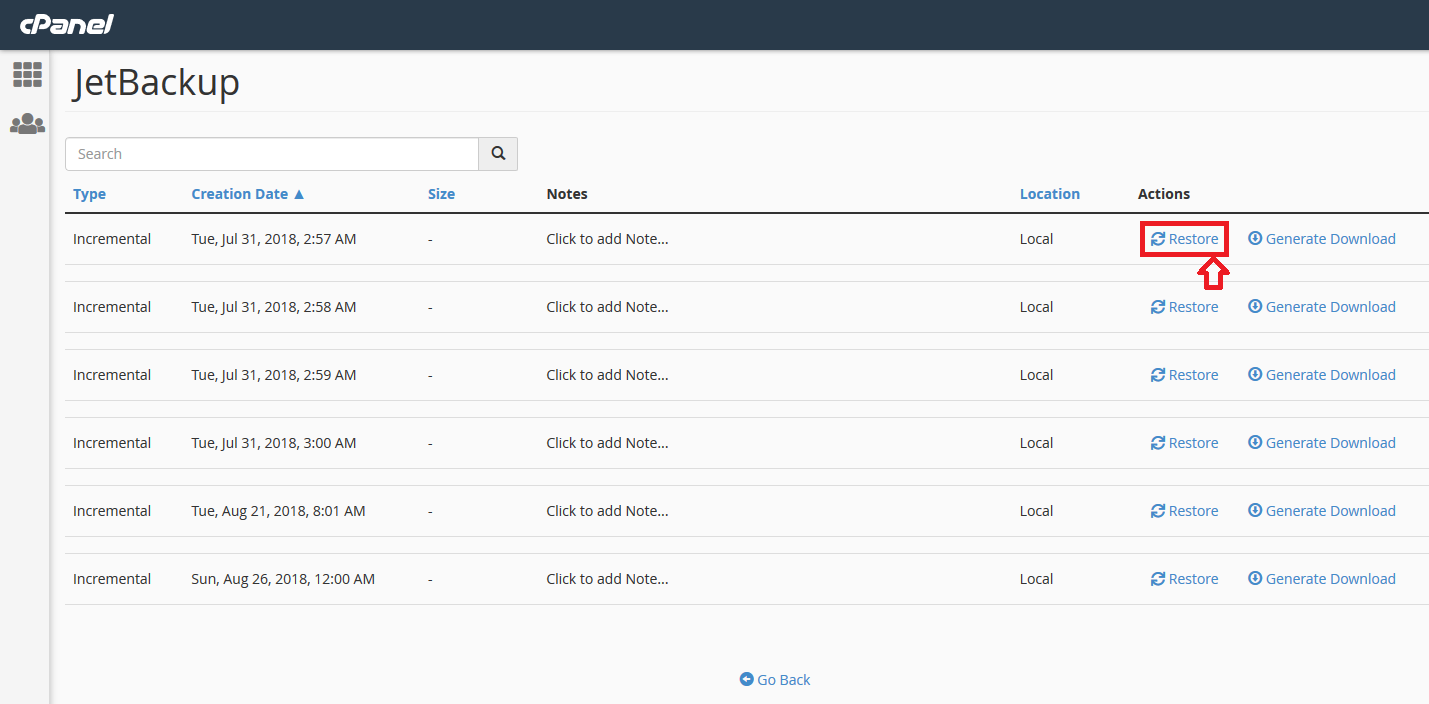Toggle the Creation Date sort order
This screenshot has width=1429, height=704.
247,194
